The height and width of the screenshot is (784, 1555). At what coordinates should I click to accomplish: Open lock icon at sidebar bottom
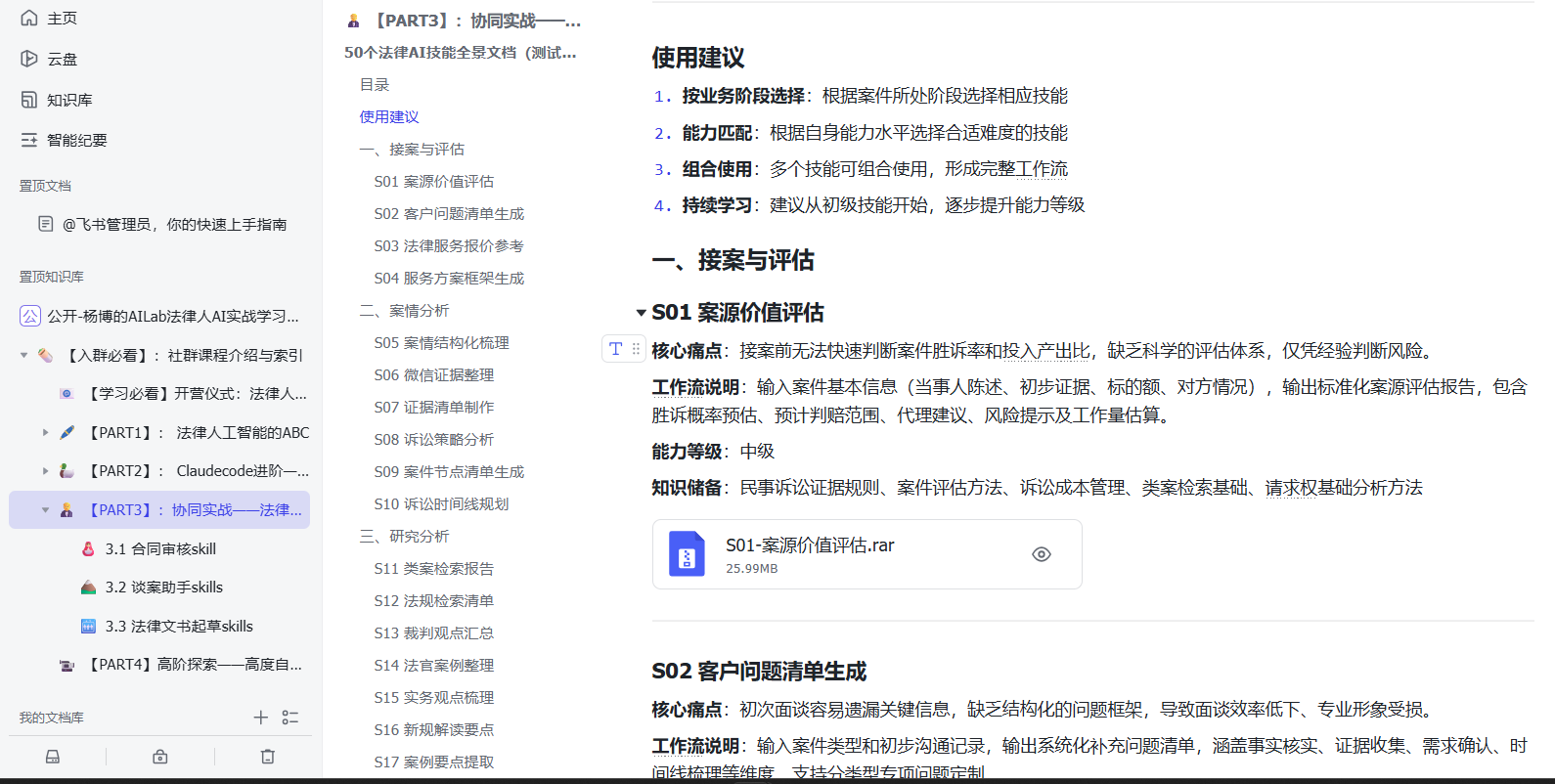(x=160, y=757)
